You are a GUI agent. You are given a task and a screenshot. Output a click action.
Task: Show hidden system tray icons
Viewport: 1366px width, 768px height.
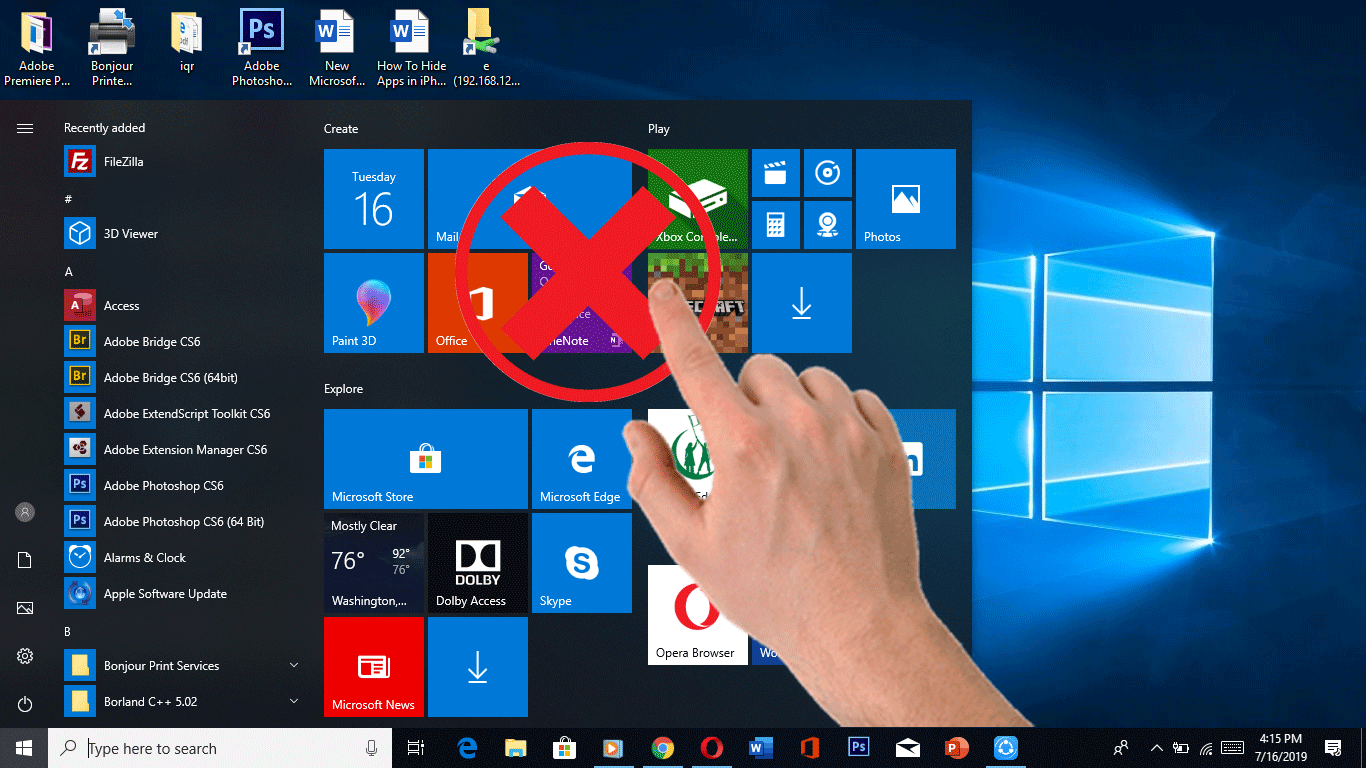1157,748
